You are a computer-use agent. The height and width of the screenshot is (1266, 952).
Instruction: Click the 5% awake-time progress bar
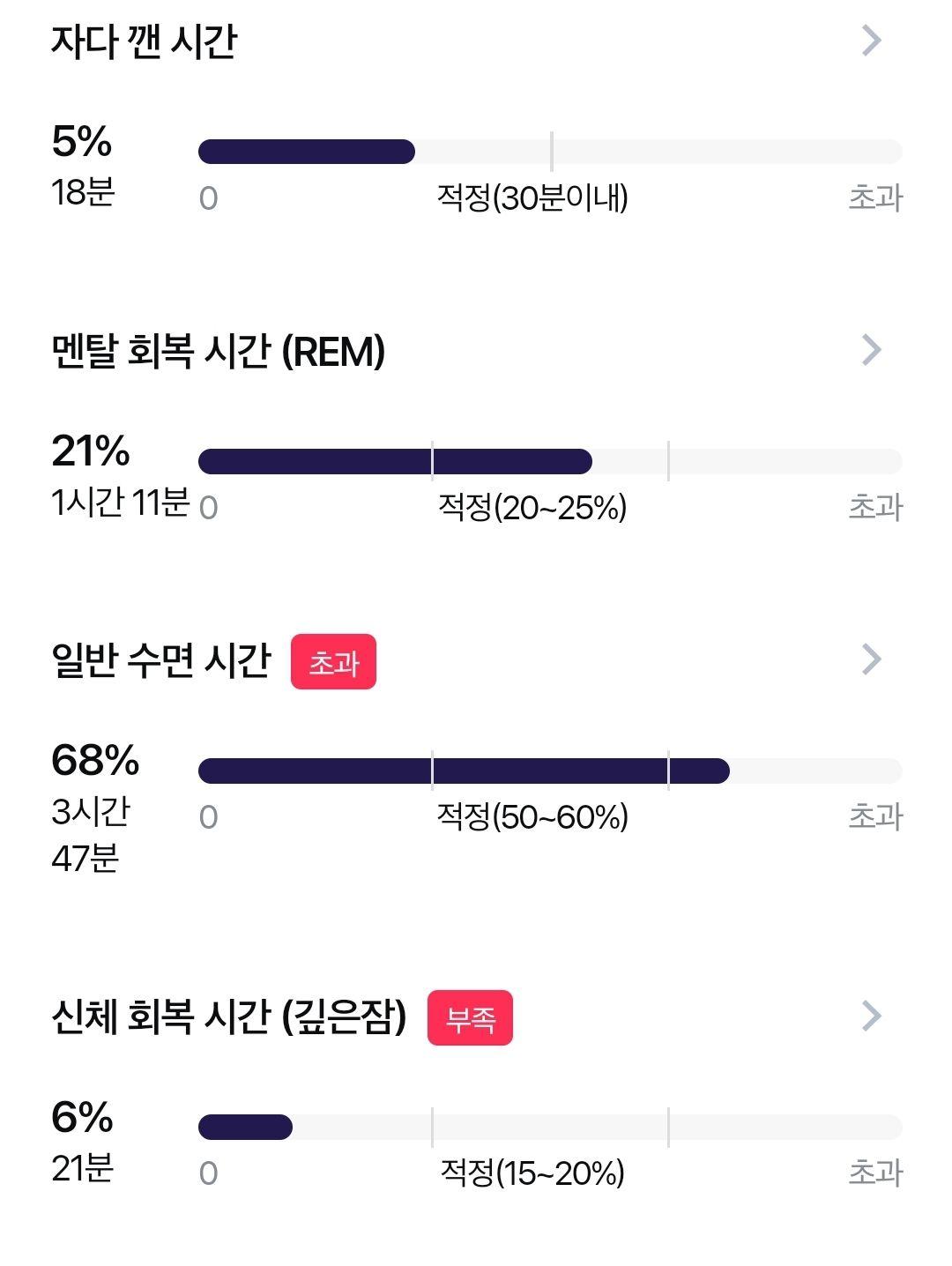[550, 152]
